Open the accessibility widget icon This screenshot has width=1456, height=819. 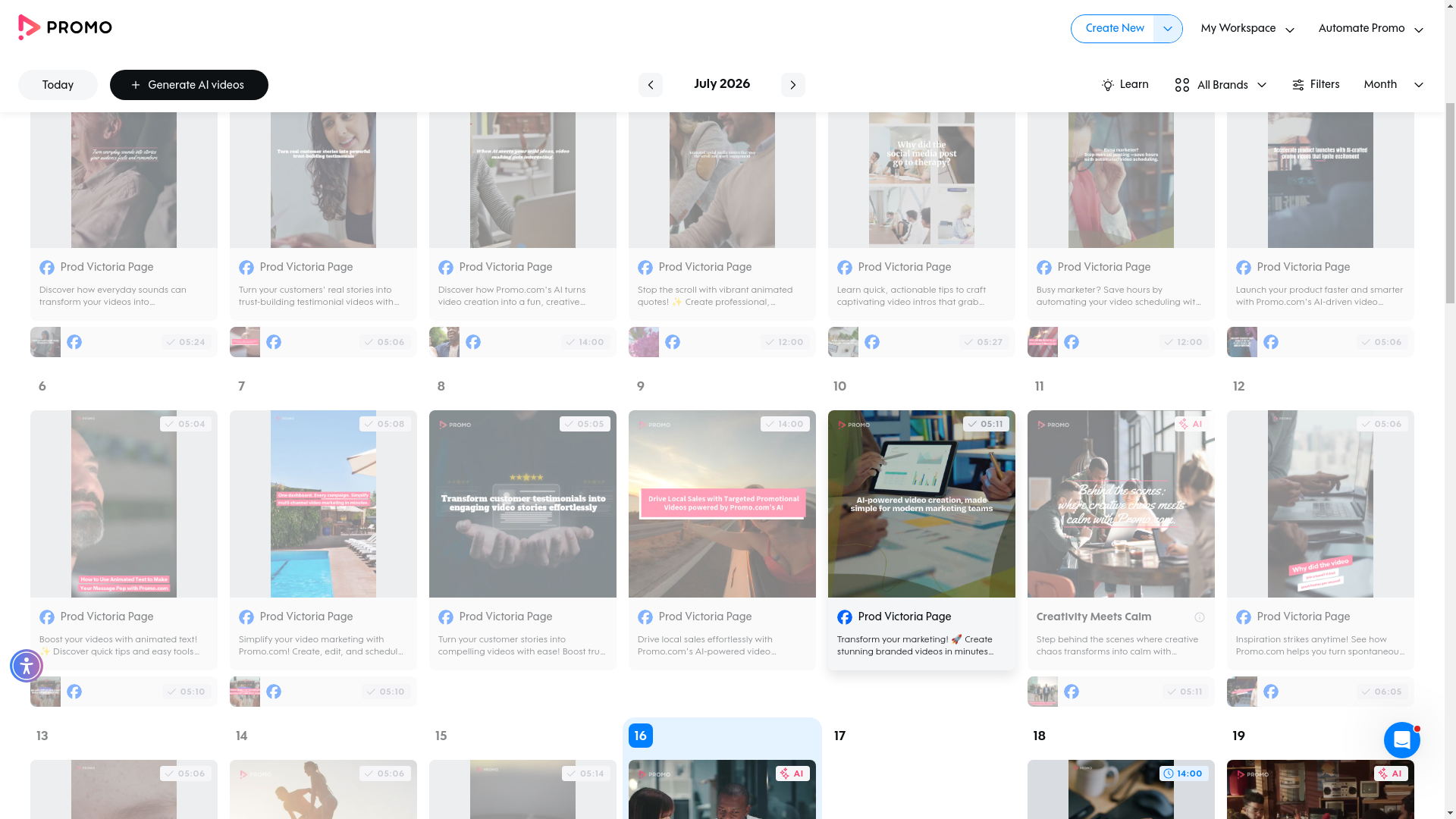27,666
